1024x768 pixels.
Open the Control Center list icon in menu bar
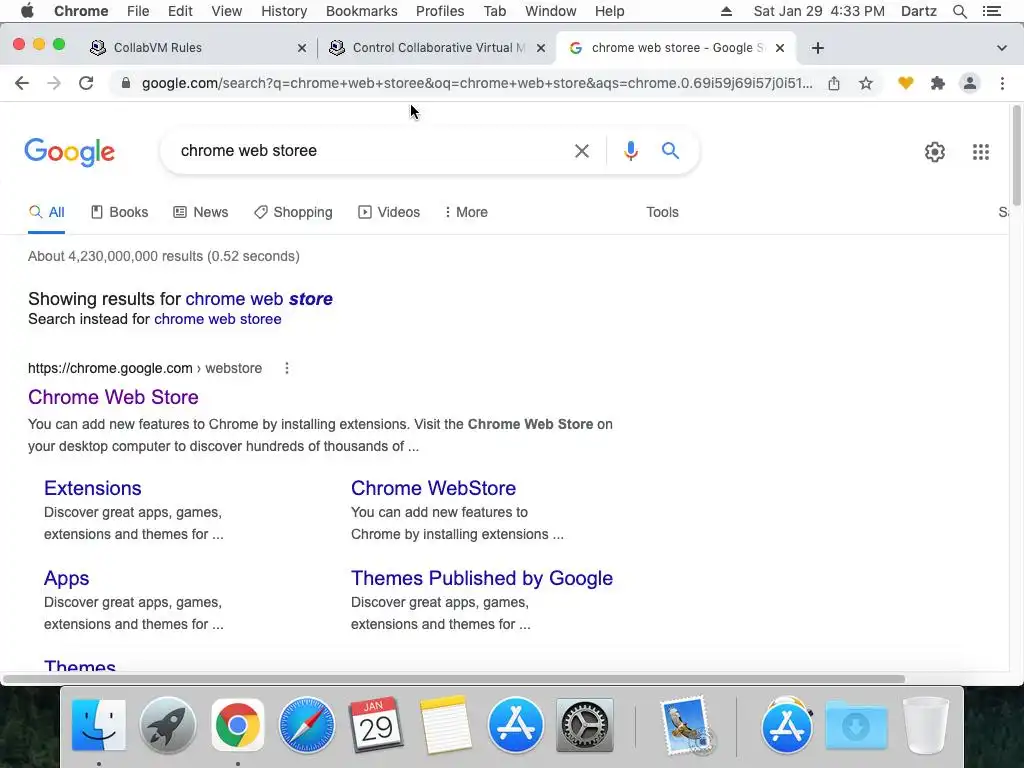991,11
